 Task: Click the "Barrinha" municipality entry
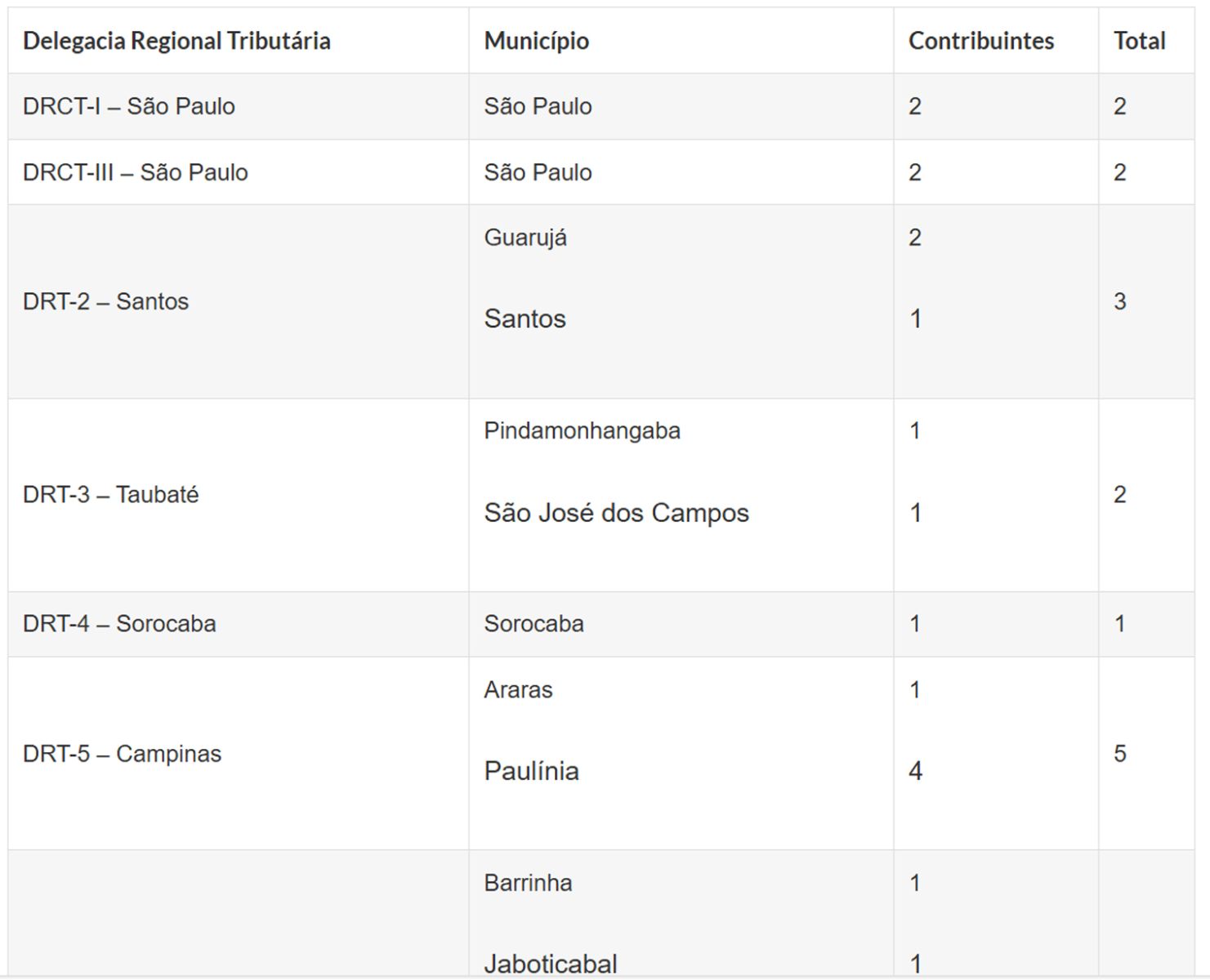point(528,883)
